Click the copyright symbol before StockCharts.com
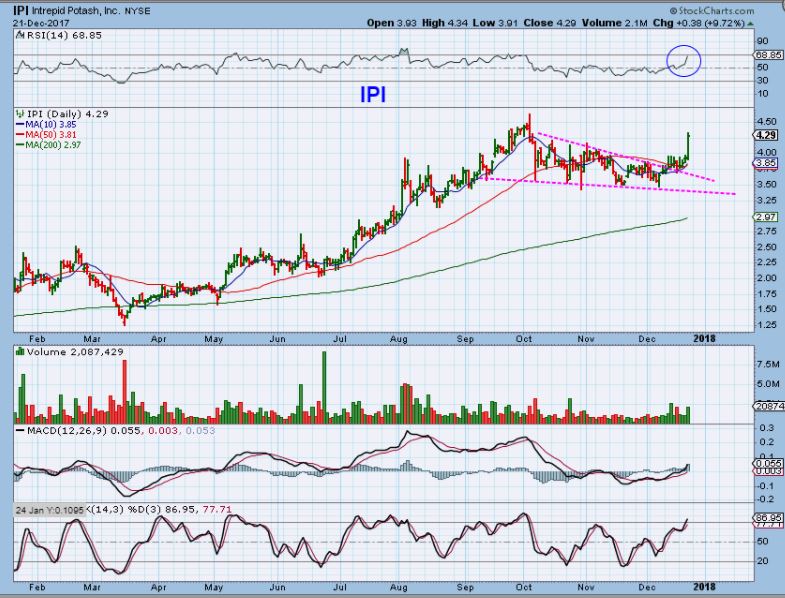Viewport: 785px width, 598px height. [673, 11]
